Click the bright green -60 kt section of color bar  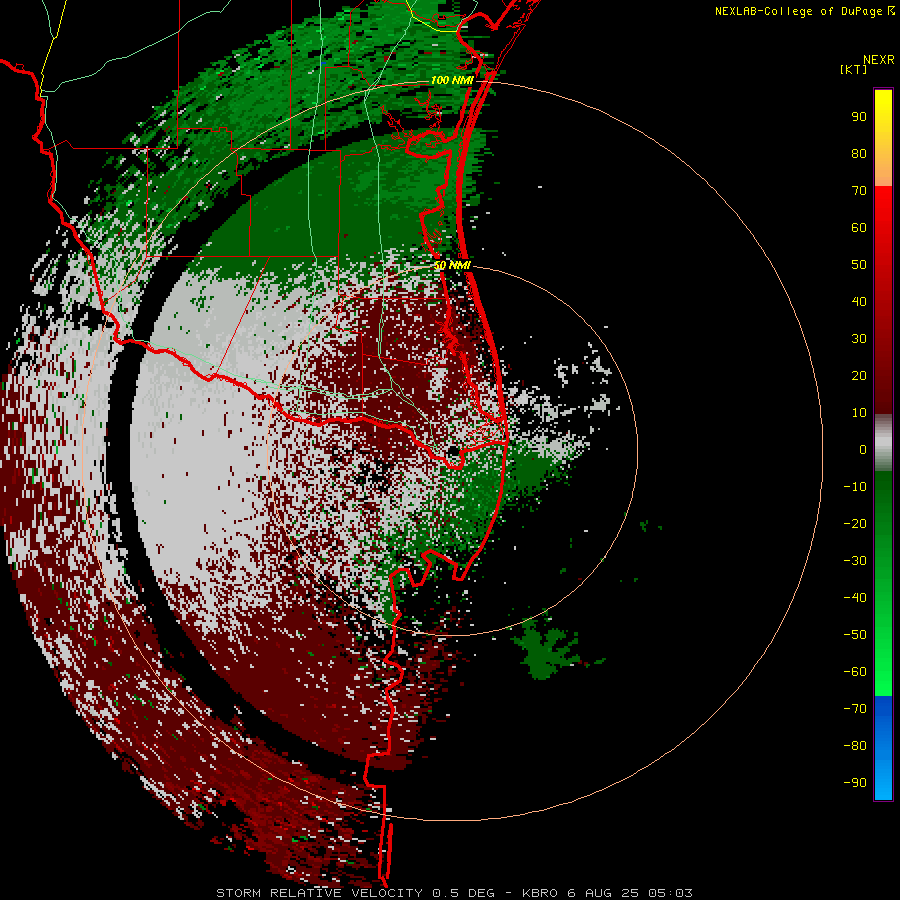883,672
